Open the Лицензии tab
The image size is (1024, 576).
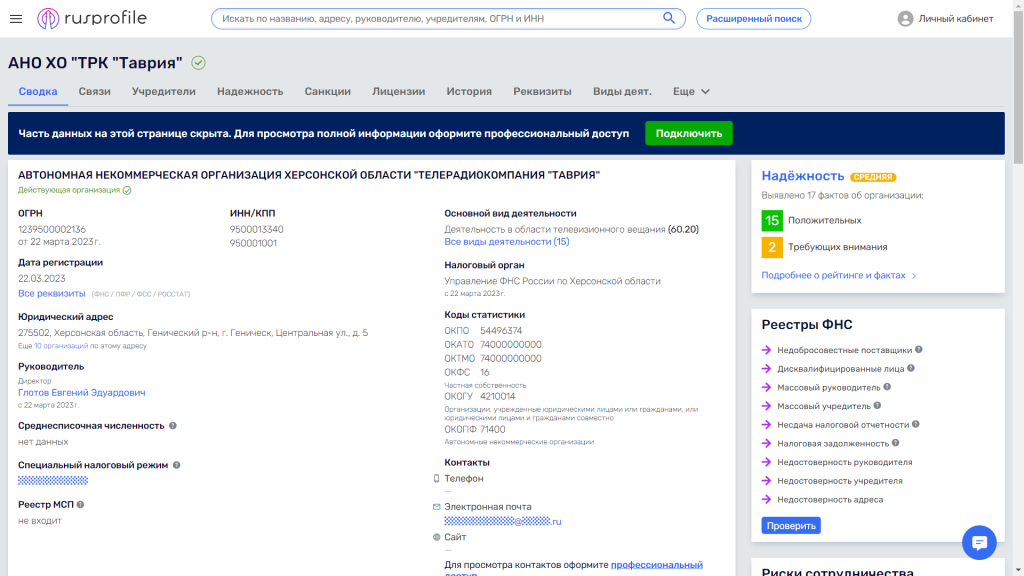398,91
